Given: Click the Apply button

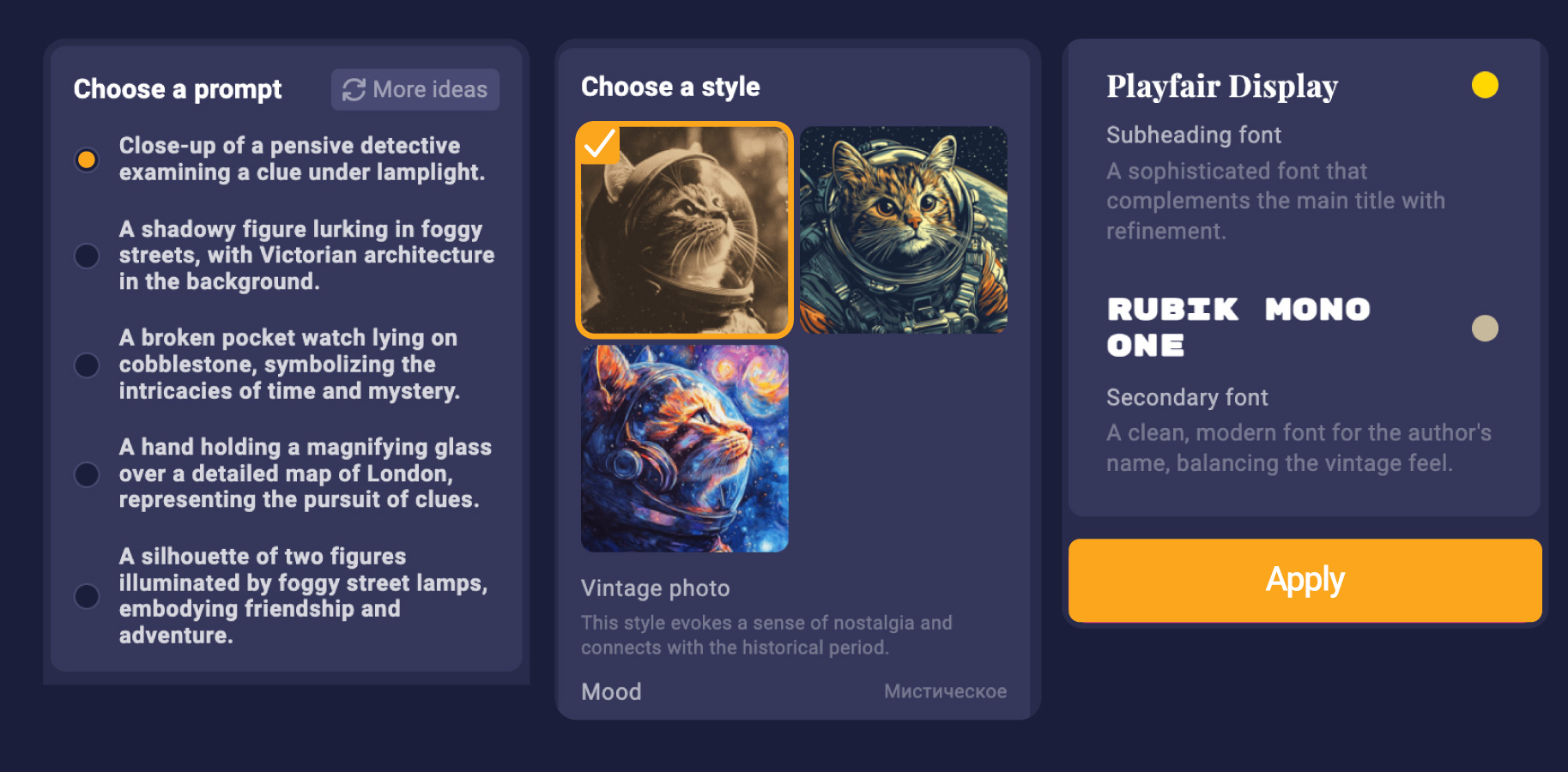Looking at the screenshot, I should (1305, 581).
